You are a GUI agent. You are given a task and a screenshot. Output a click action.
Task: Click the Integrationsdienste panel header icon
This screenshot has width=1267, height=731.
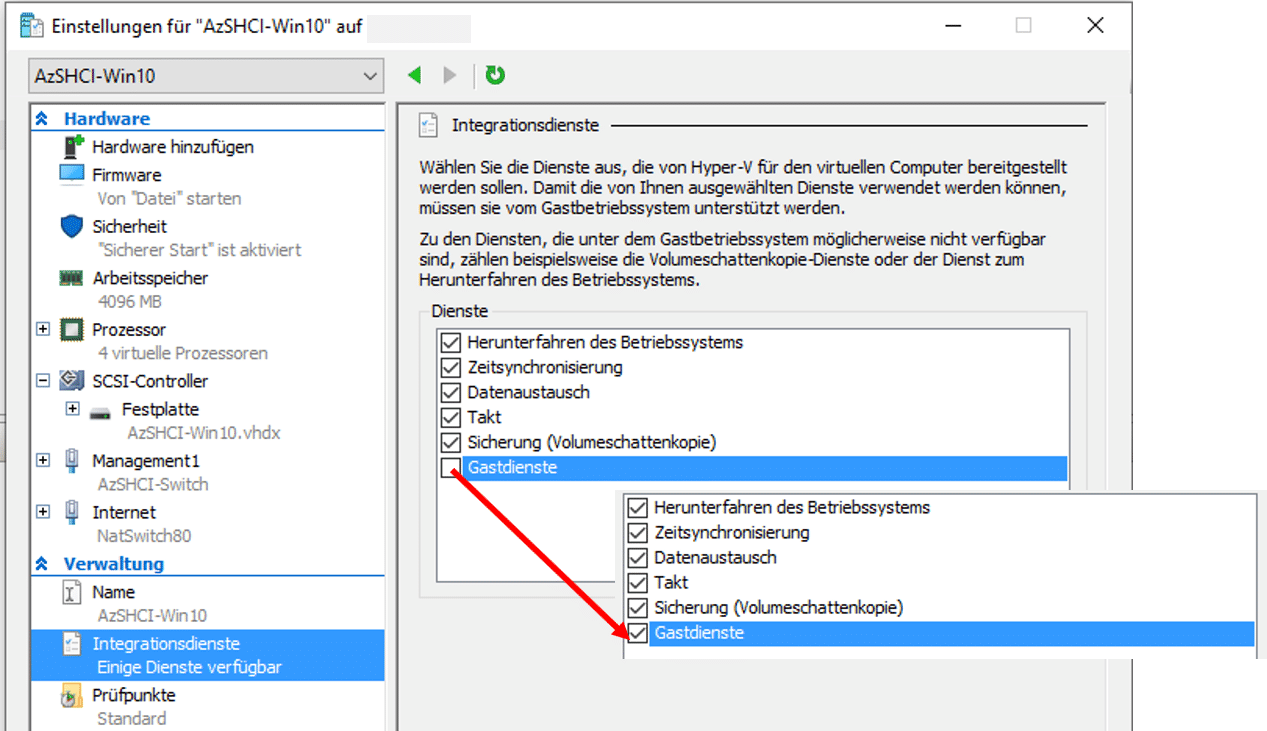coord(428,125)
